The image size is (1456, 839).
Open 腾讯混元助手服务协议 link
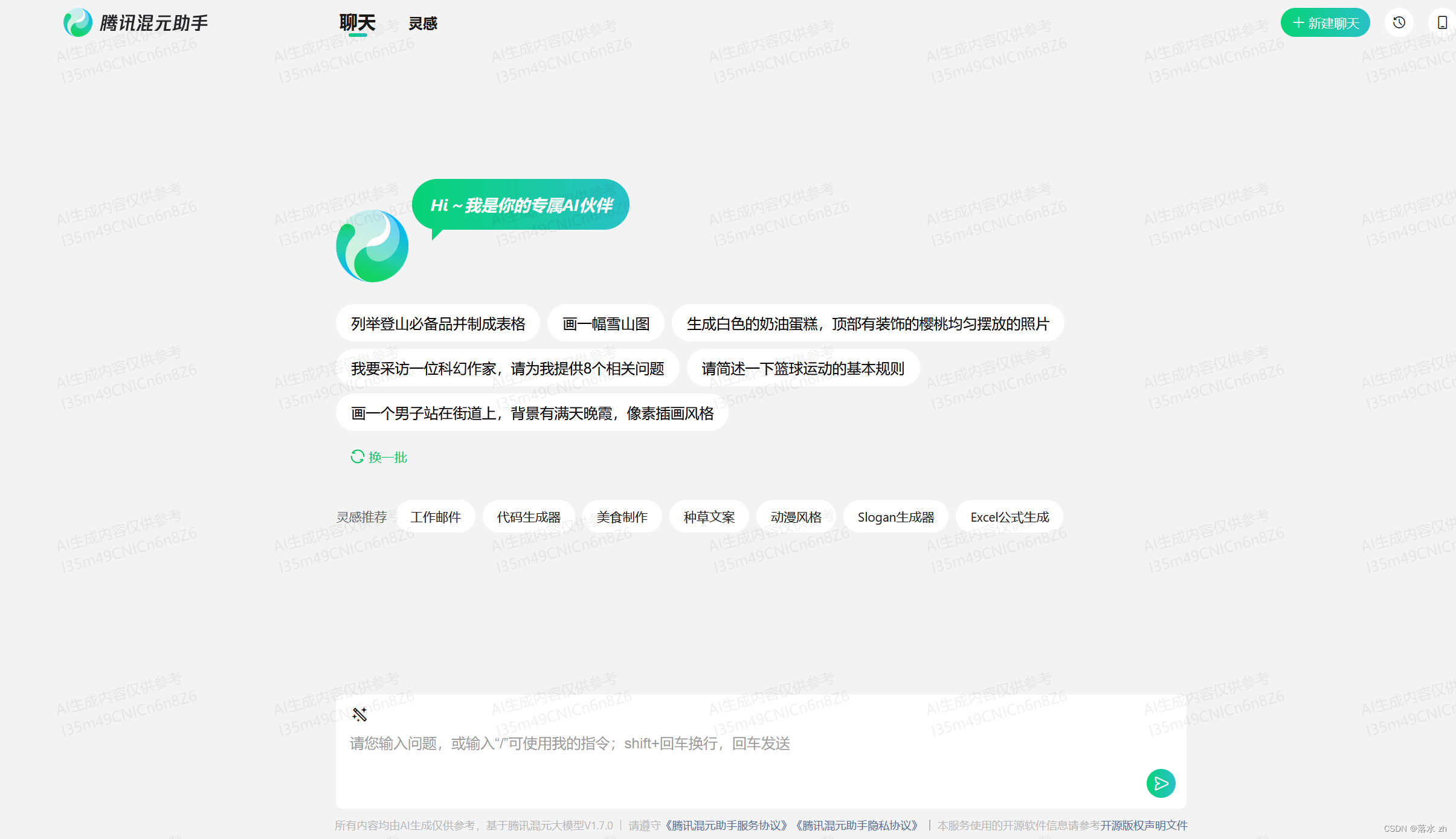click(727, 825)
